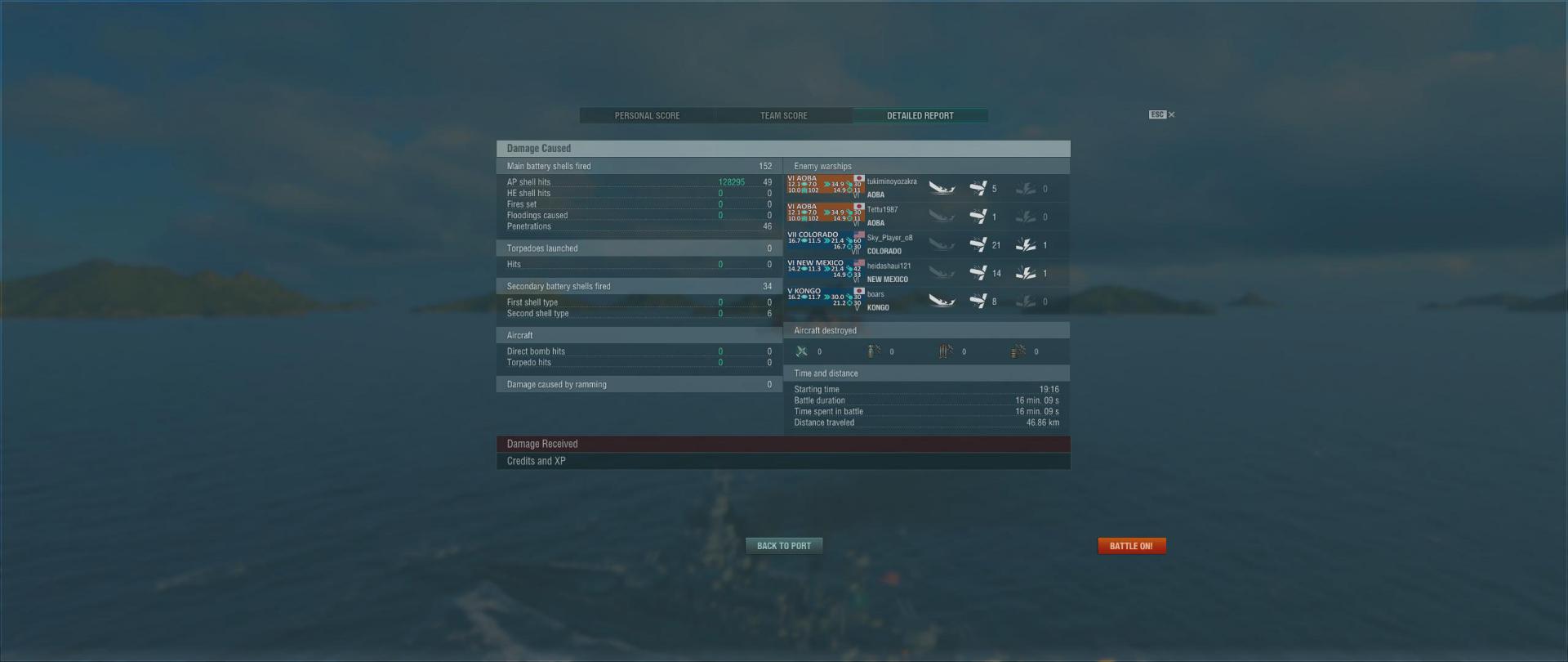This screenshot has height=662, width=1568.
Task: Expand the Credits and XP section
Action: tap(783, 461)
